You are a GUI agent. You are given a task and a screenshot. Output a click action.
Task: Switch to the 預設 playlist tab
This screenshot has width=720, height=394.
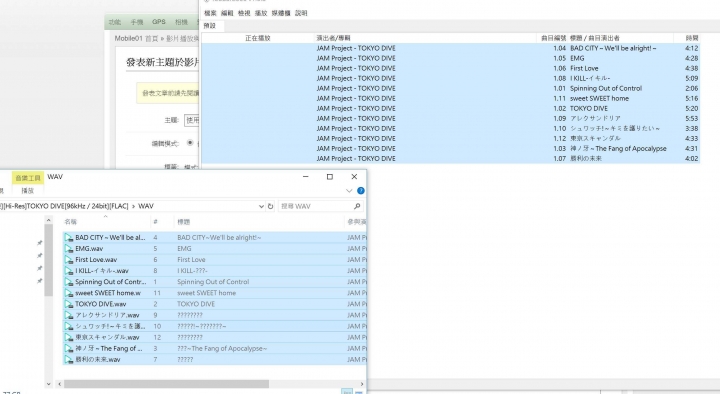point(210,26)
